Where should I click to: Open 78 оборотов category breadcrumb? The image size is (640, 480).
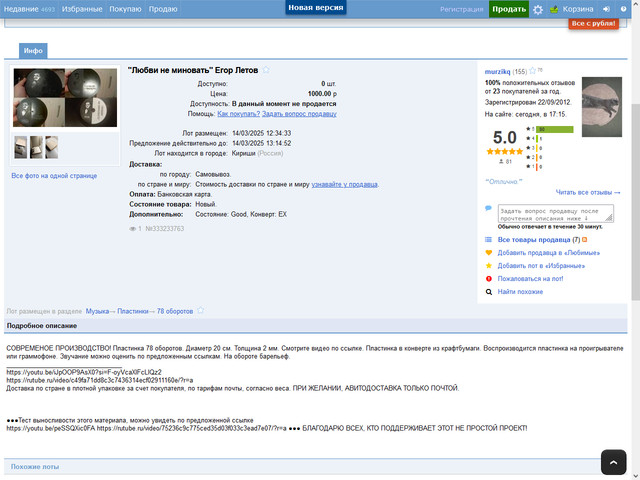pyautogui.click(x=175, y=311)
